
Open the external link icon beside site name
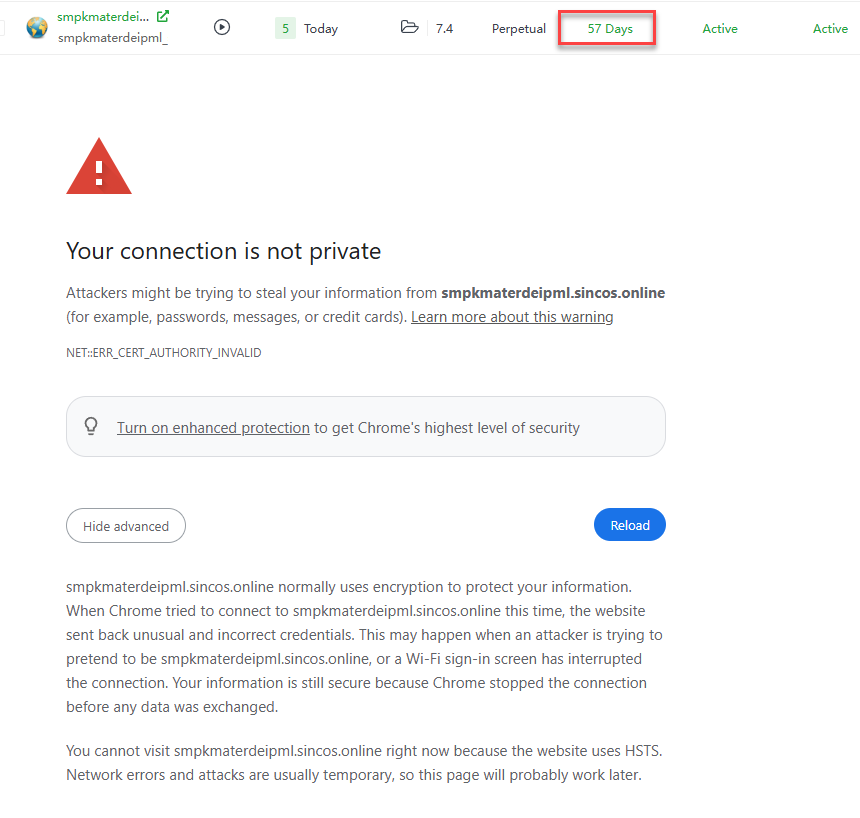pos(163,16)
